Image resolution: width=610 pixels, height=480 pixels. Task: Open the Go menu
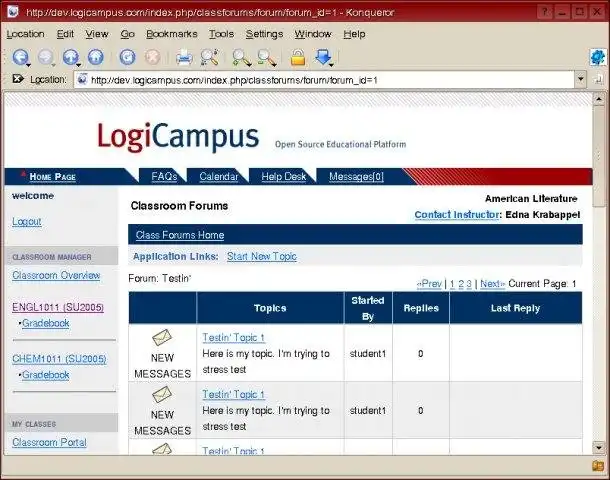[x=127, y=34]
